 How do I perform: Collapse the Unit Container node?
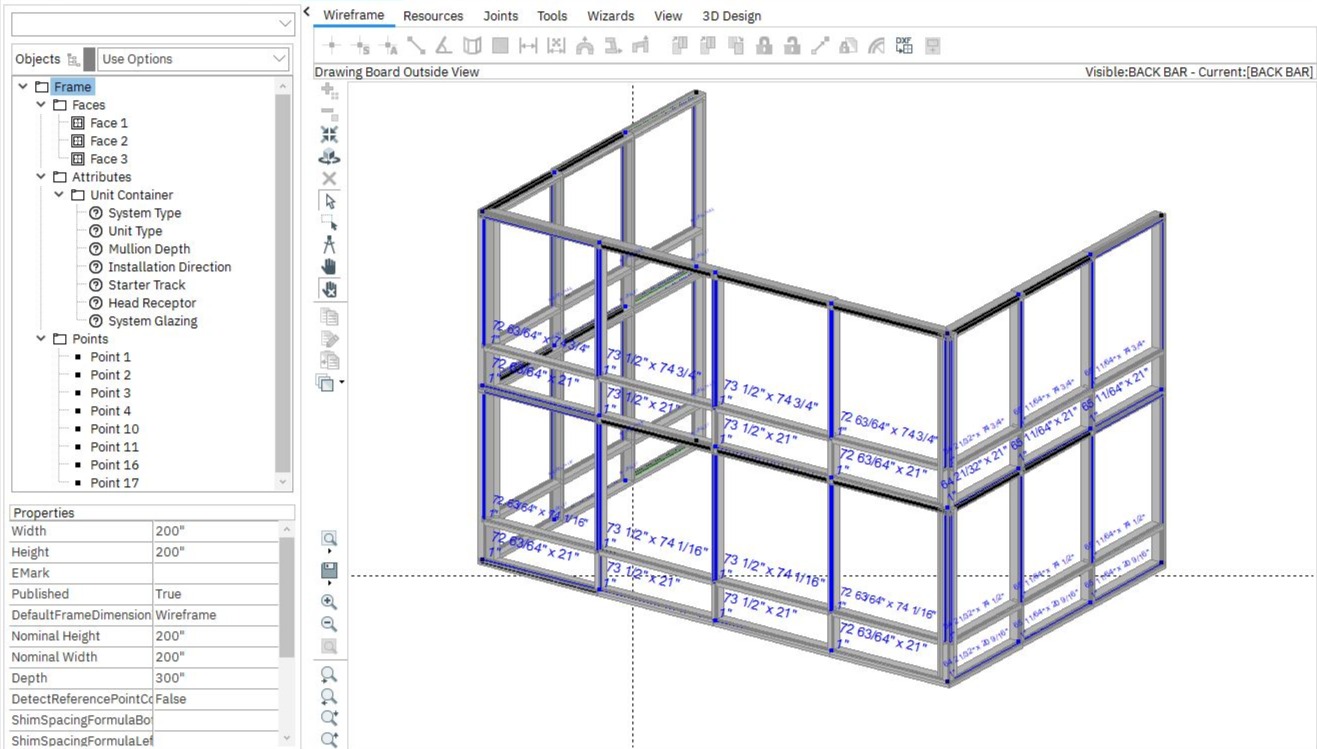pos(59,195)
